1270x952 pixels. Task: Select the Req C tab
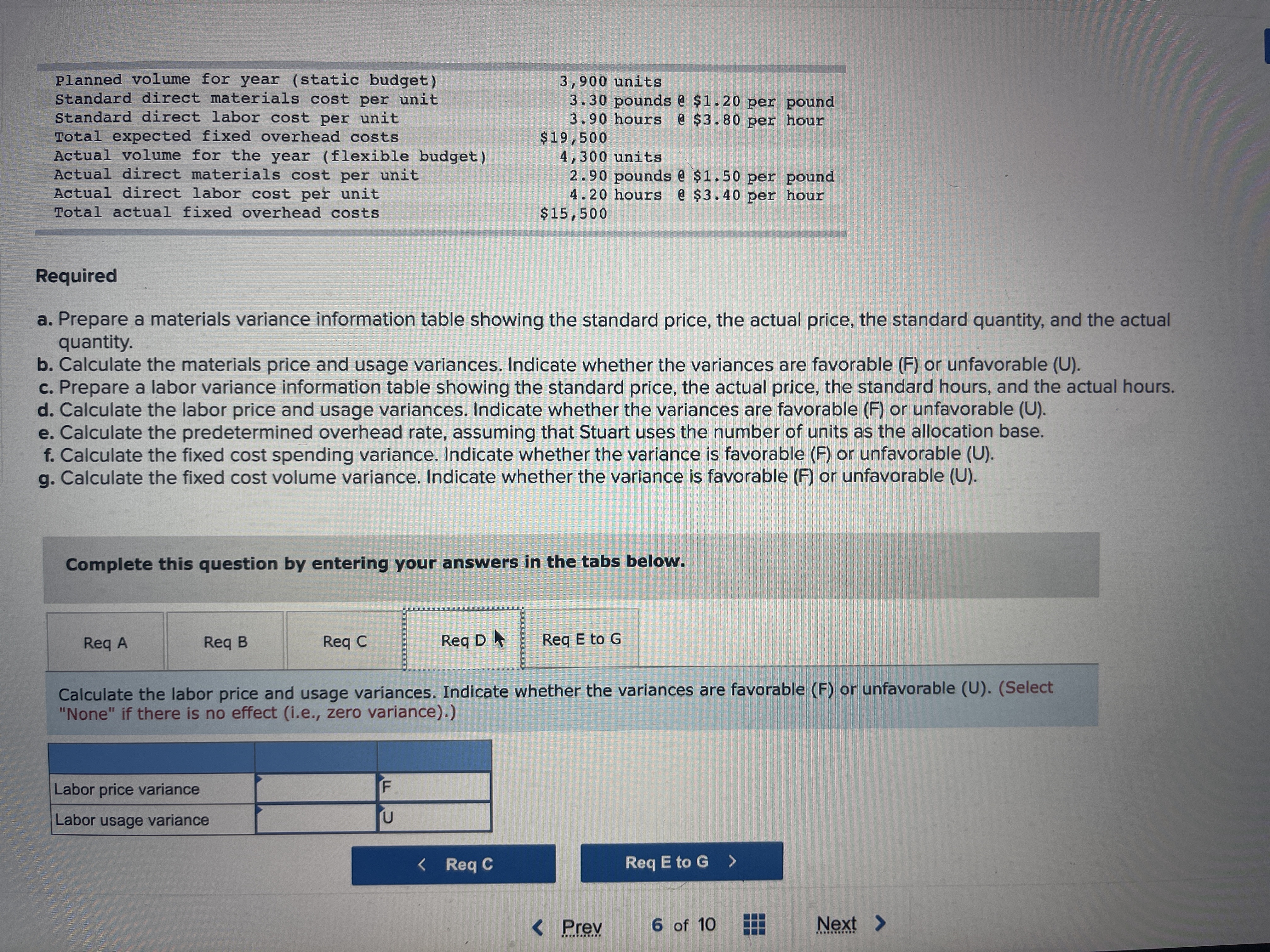click(345, 641)
